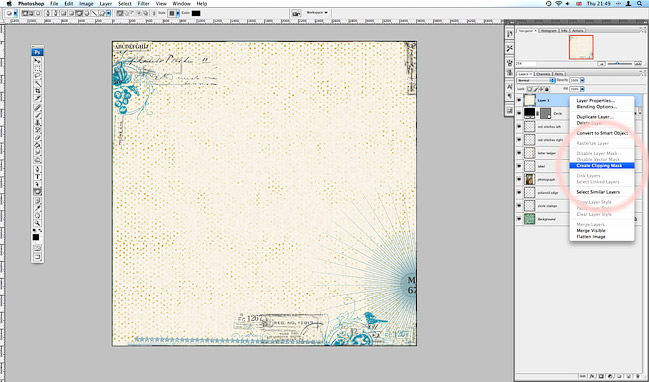
Task: Click the Navigator zoom percentage field
Action: coord(525,64)
